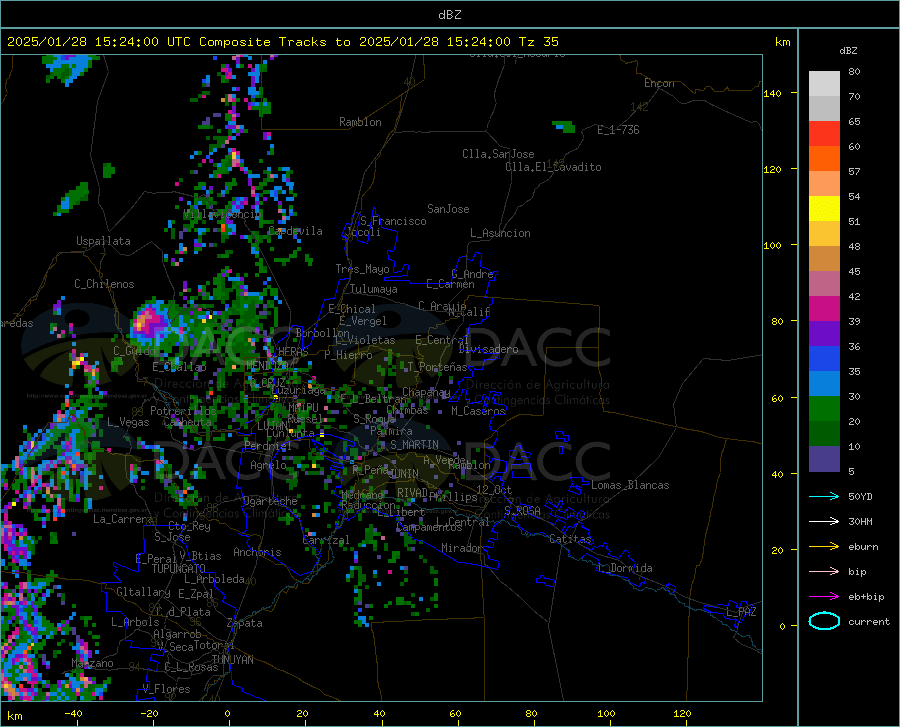Click the 'current' legend label

pyautogui.click(x=869, y=621)
